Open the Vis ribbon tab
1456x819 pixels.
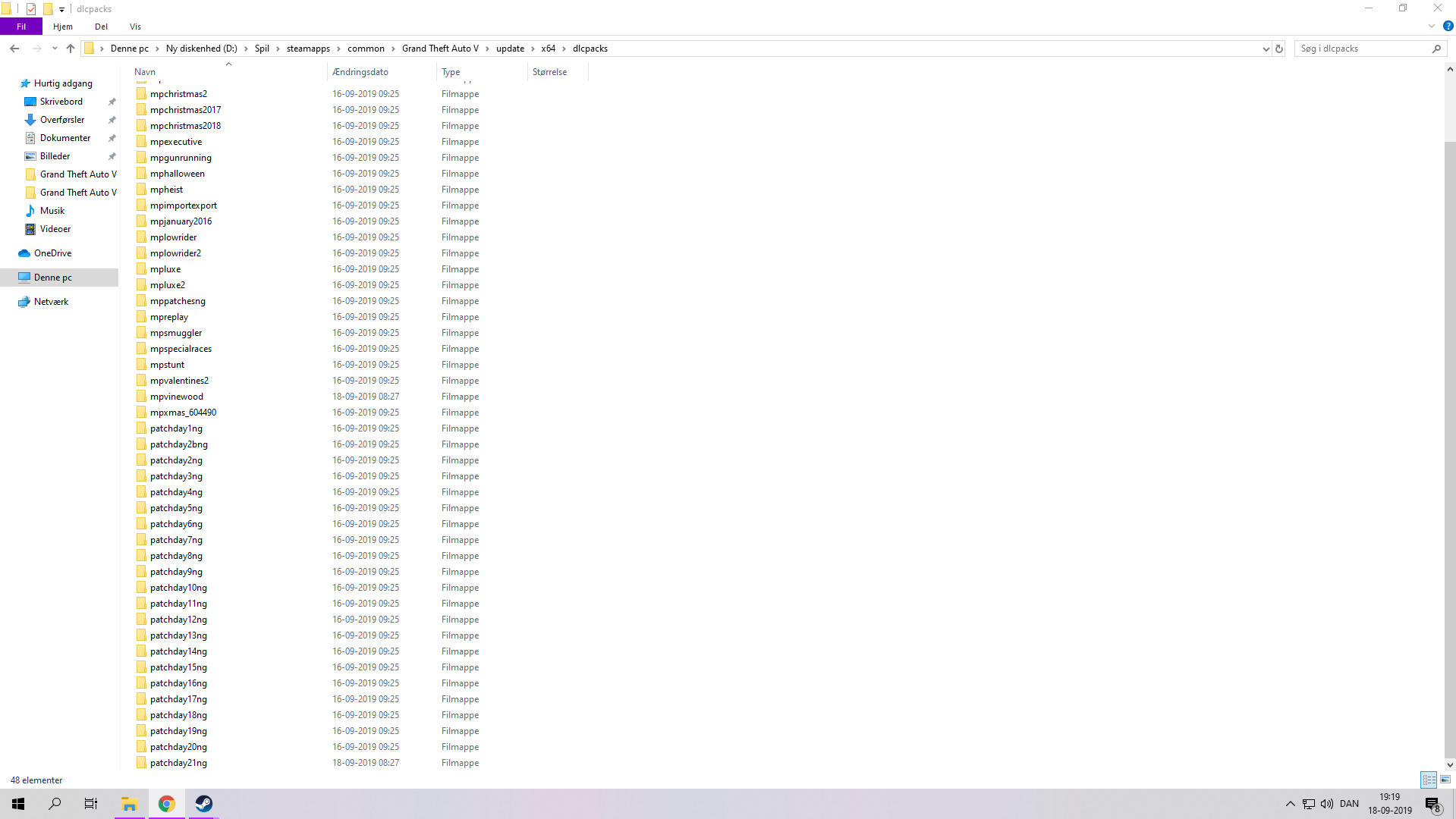pos(135,27)
